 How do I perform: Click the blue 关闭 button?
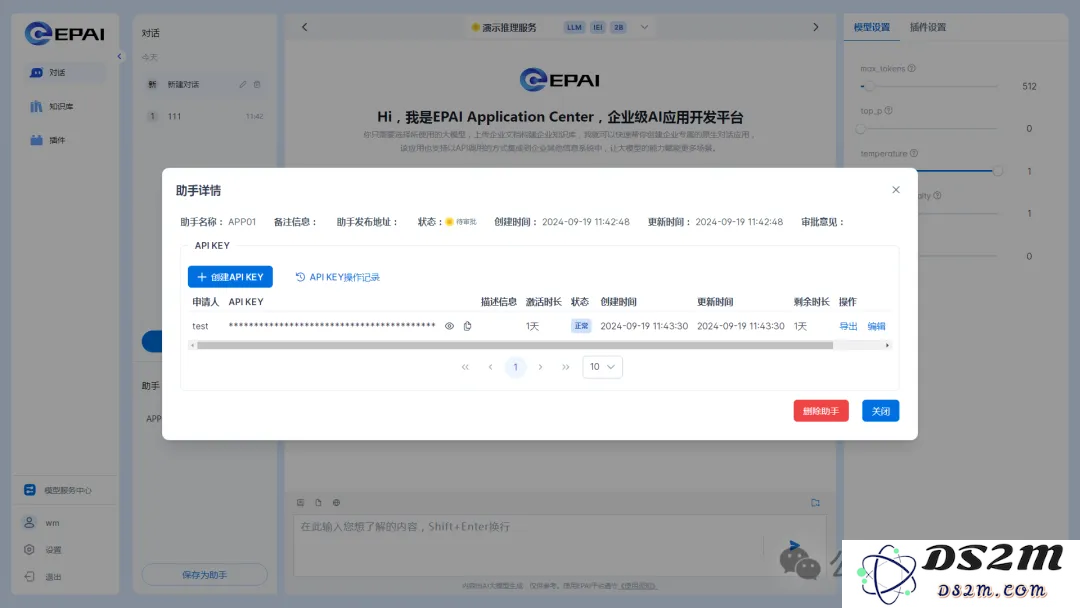[880, 411]
